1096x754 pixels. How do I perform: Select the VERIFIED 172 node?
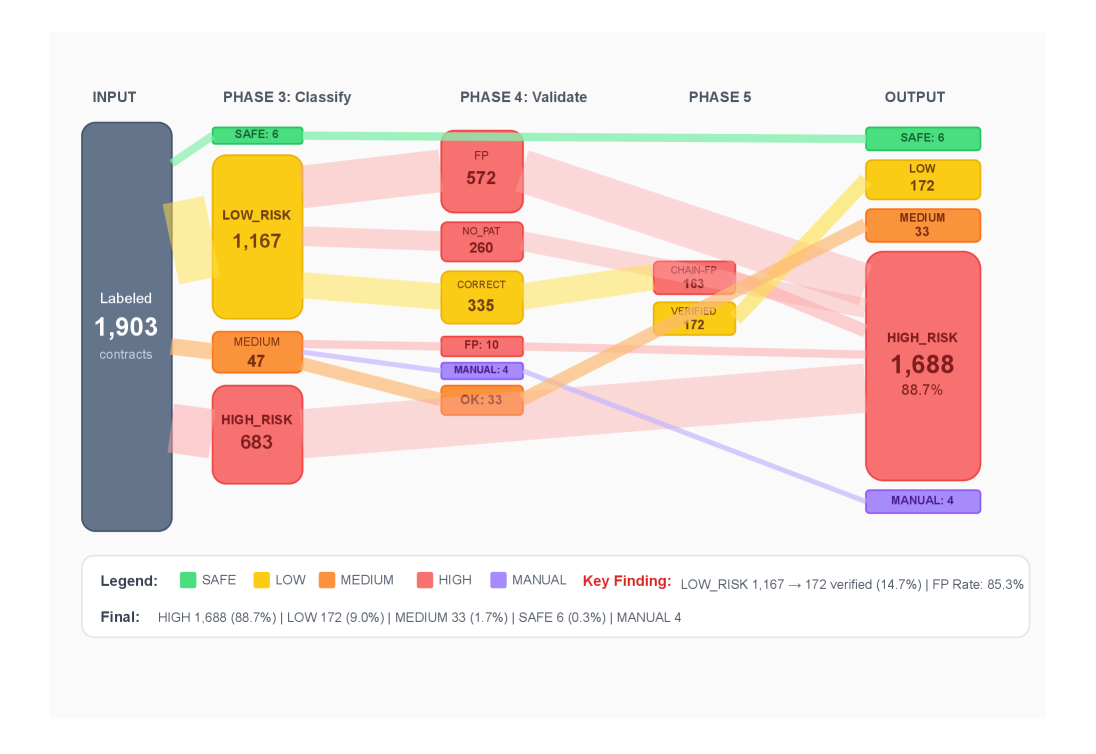point(694,318)
